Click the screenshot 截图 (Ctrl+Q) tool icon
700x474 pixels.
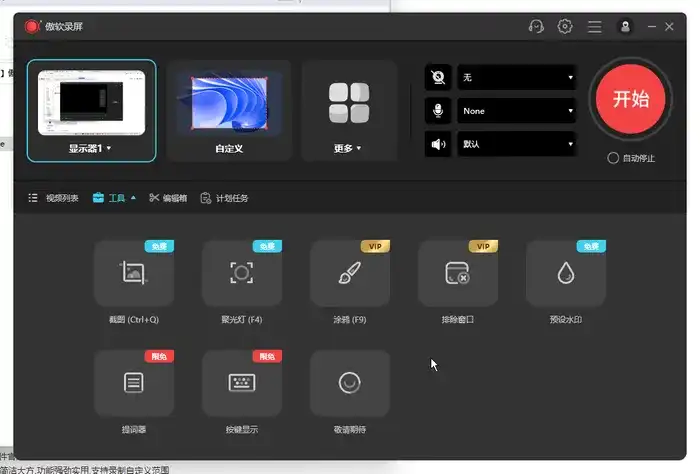134,273
